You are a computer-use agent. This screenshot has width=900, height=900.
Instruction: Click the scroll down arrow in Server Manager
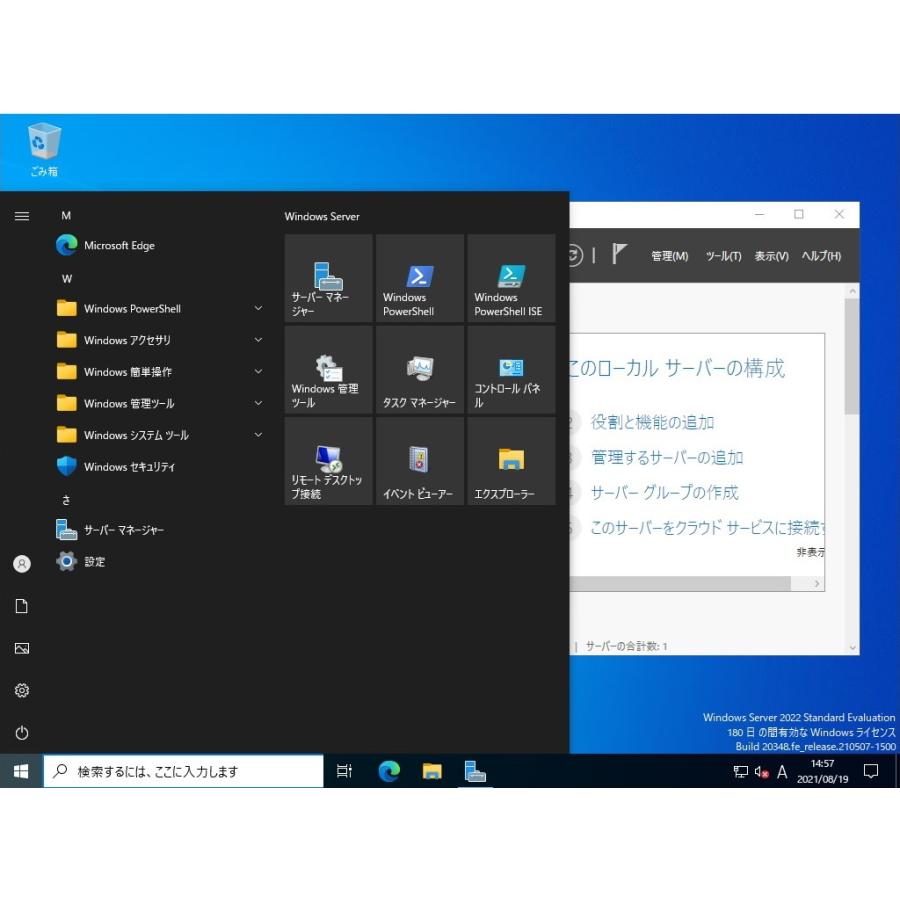point(852,647)
